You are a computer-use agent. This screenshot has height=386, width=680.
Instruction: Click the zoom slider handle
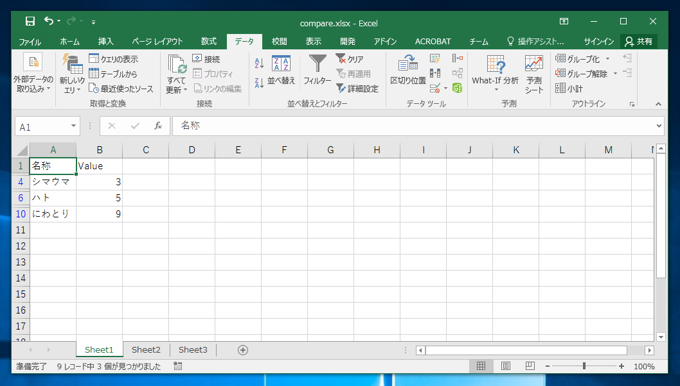point(584,366)
